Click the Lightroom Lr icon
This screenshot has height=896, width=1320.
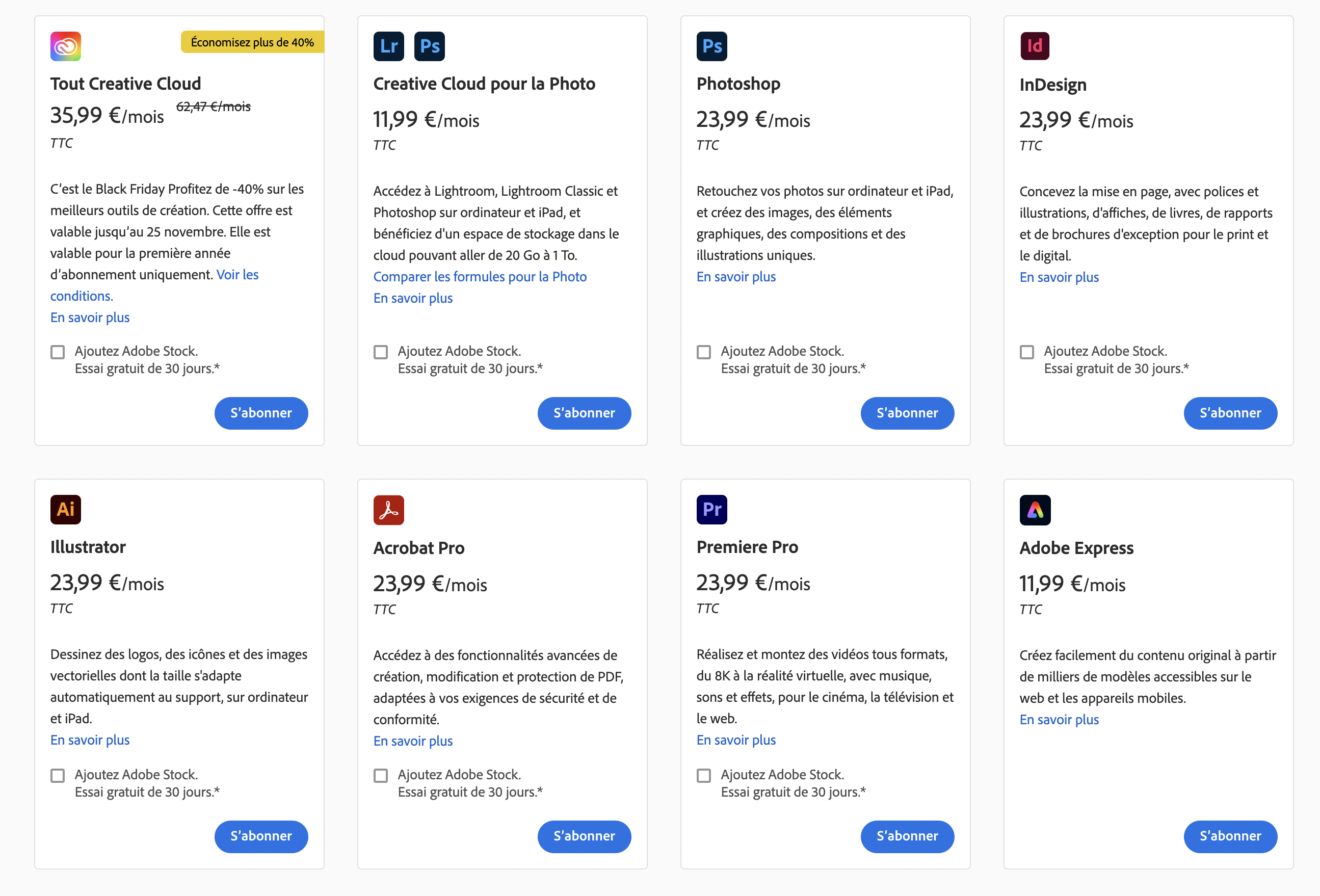click(x=388, y=46)
